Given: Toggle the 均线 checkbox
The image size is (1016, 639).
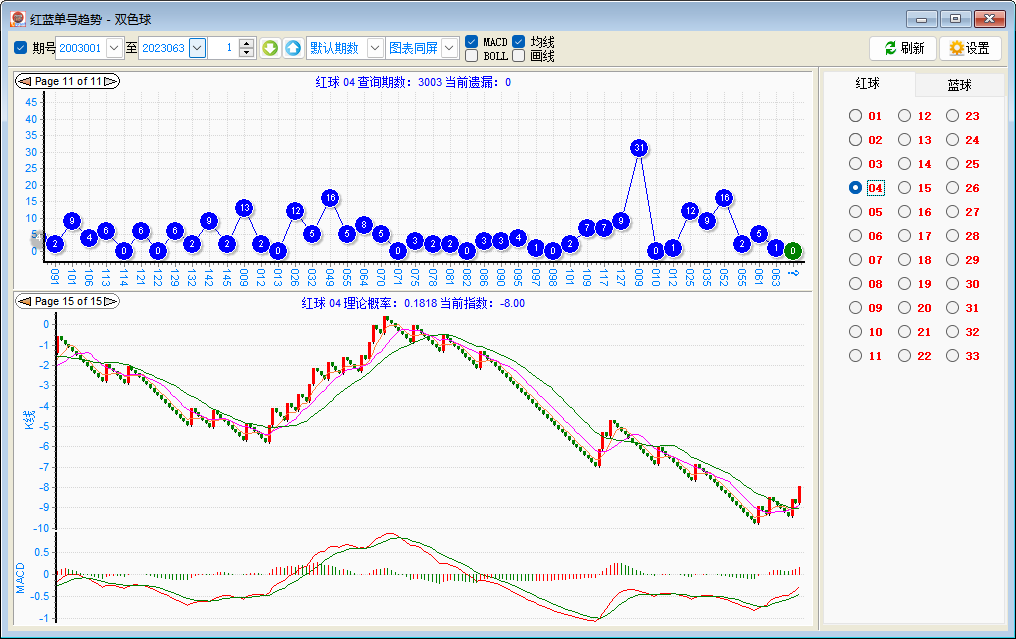Looking at the screenshot, I should [518, 41].
